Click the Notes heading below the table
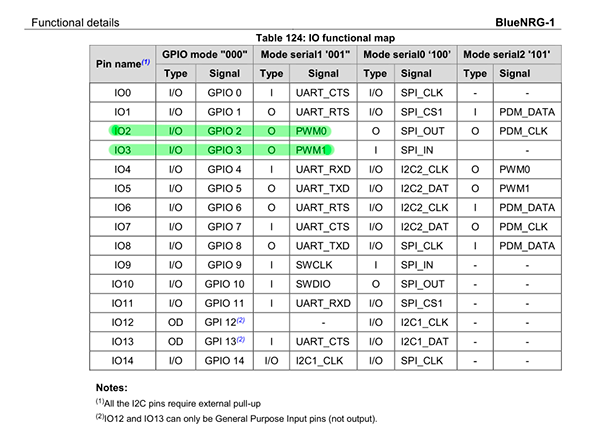The height and width of the screenshot is (432, 600). pos(113,385)
